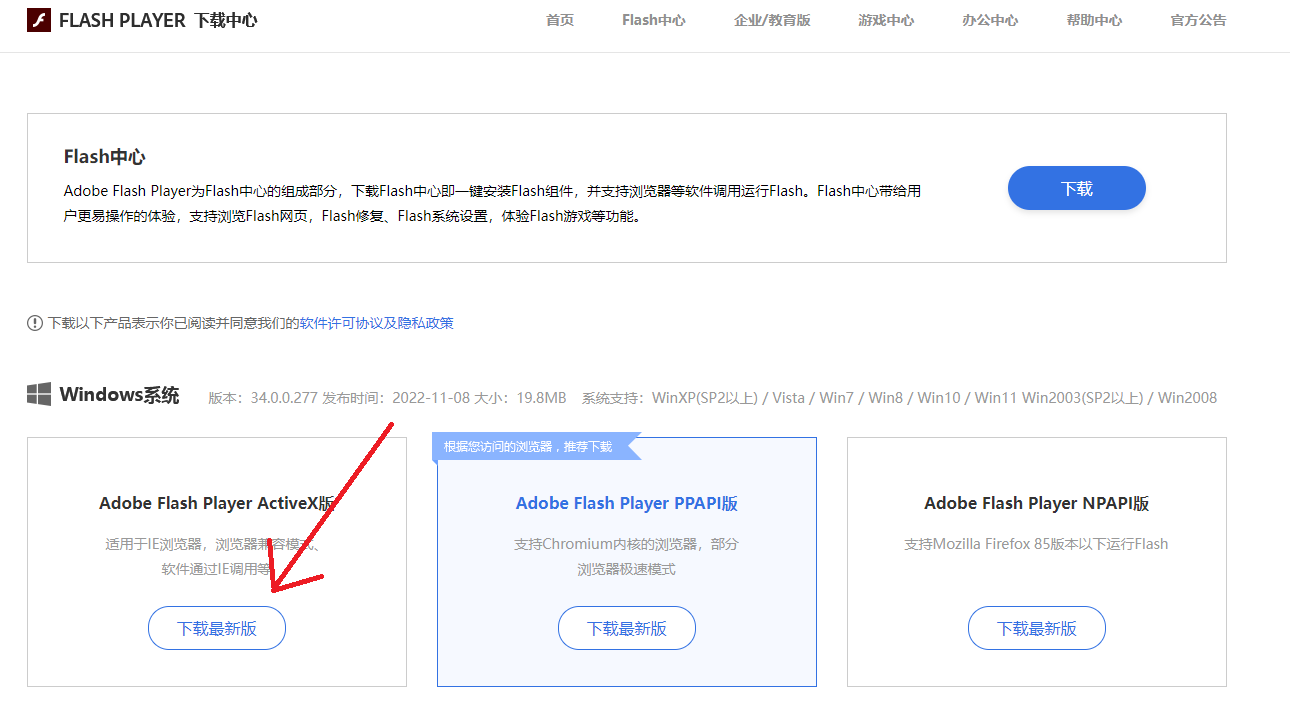Open the 官方公告 navigation item
1290x712 pixels.
click(1198, 20)
